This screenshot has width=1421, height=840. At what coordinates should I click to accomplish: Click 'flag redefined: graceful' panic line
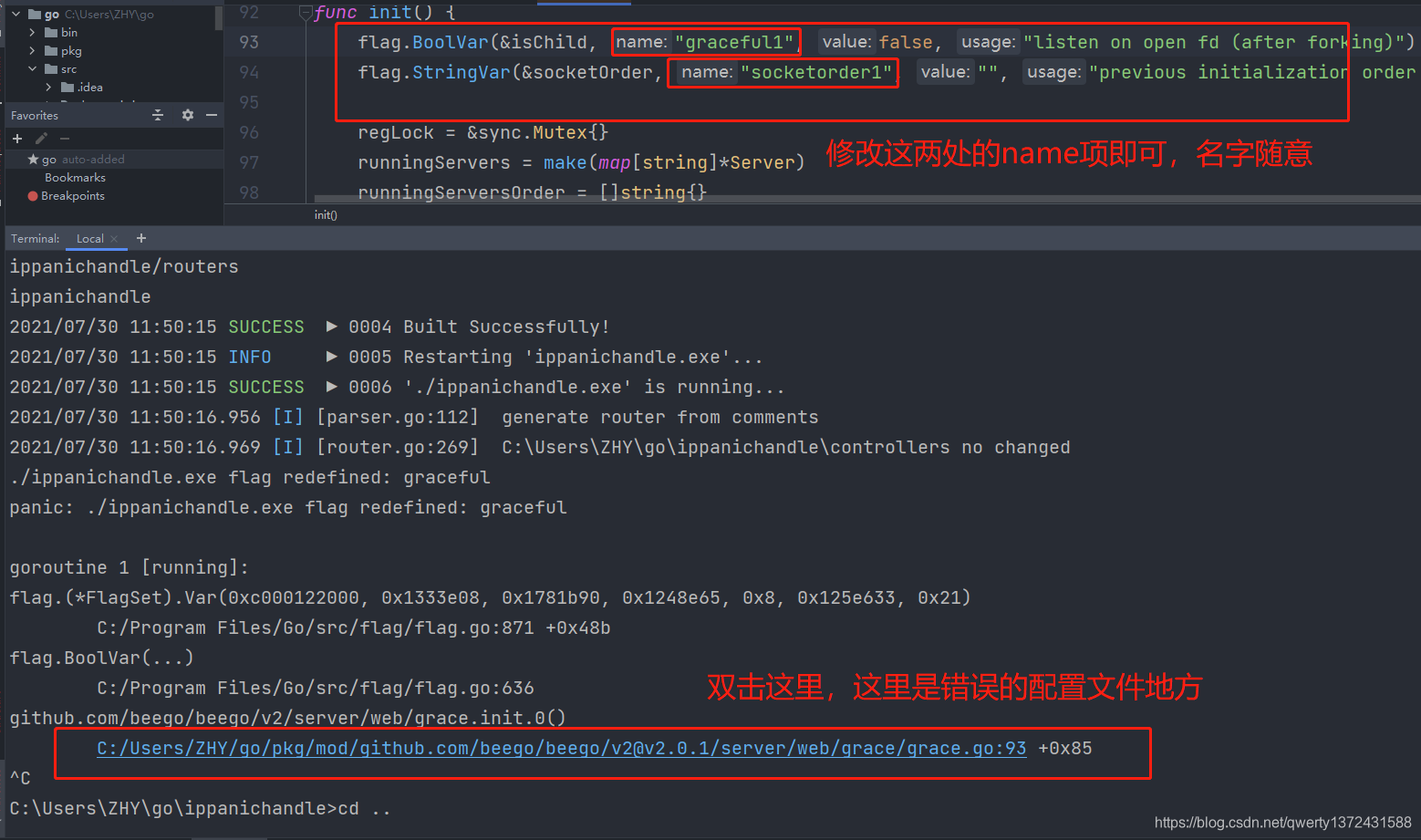[x=288, y=507]
